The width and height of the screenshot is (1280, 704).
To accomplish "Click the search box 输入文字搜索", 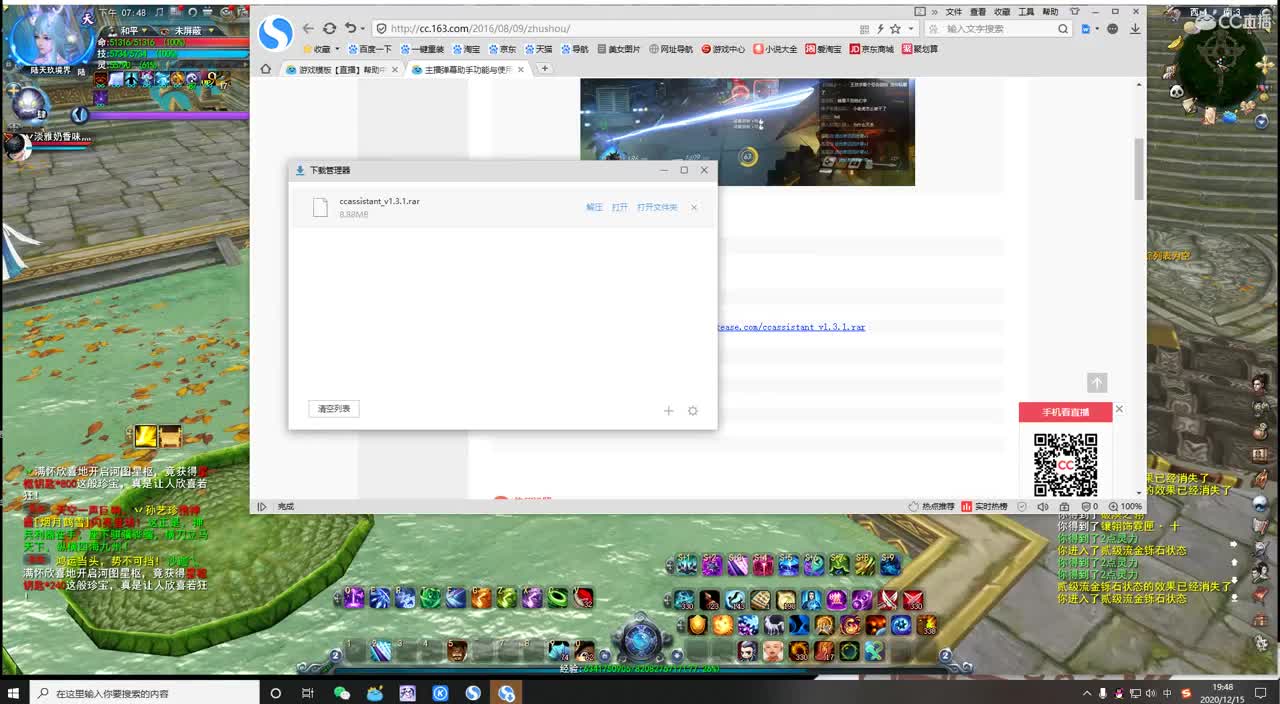I will pyautogui.click(x=996, y=29).
